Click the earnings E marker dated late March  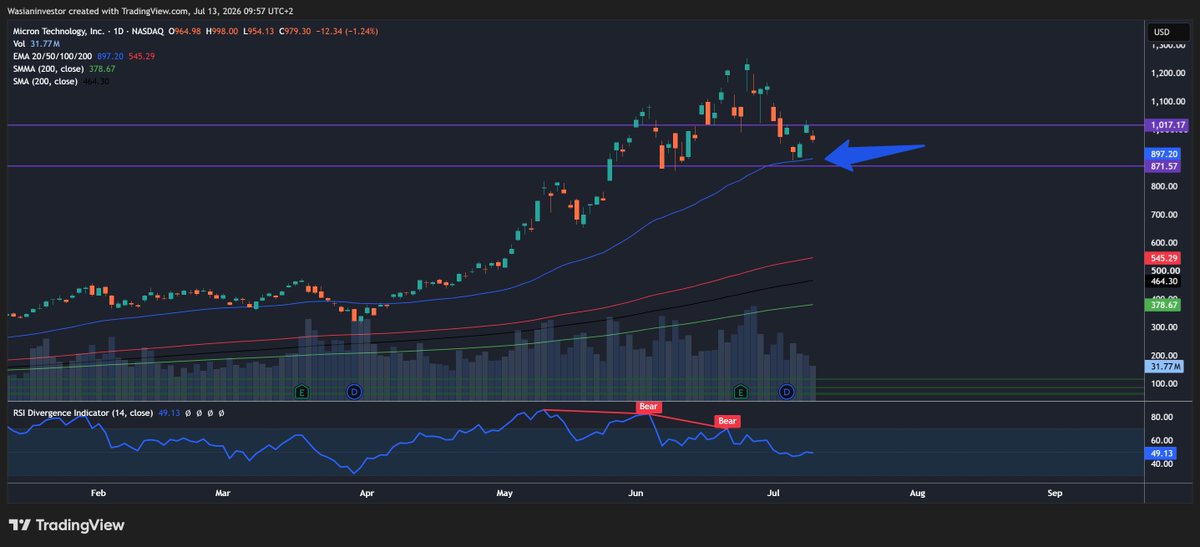(300, 390)
